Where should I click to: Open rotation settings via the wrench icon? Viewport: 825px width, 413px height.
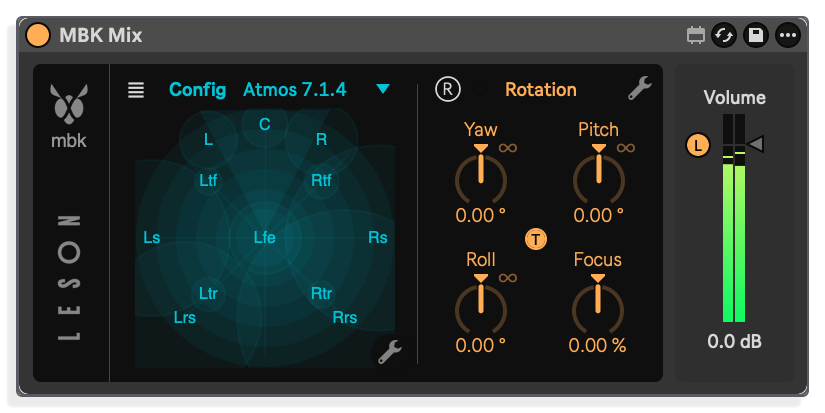click(x=639, y=88)
